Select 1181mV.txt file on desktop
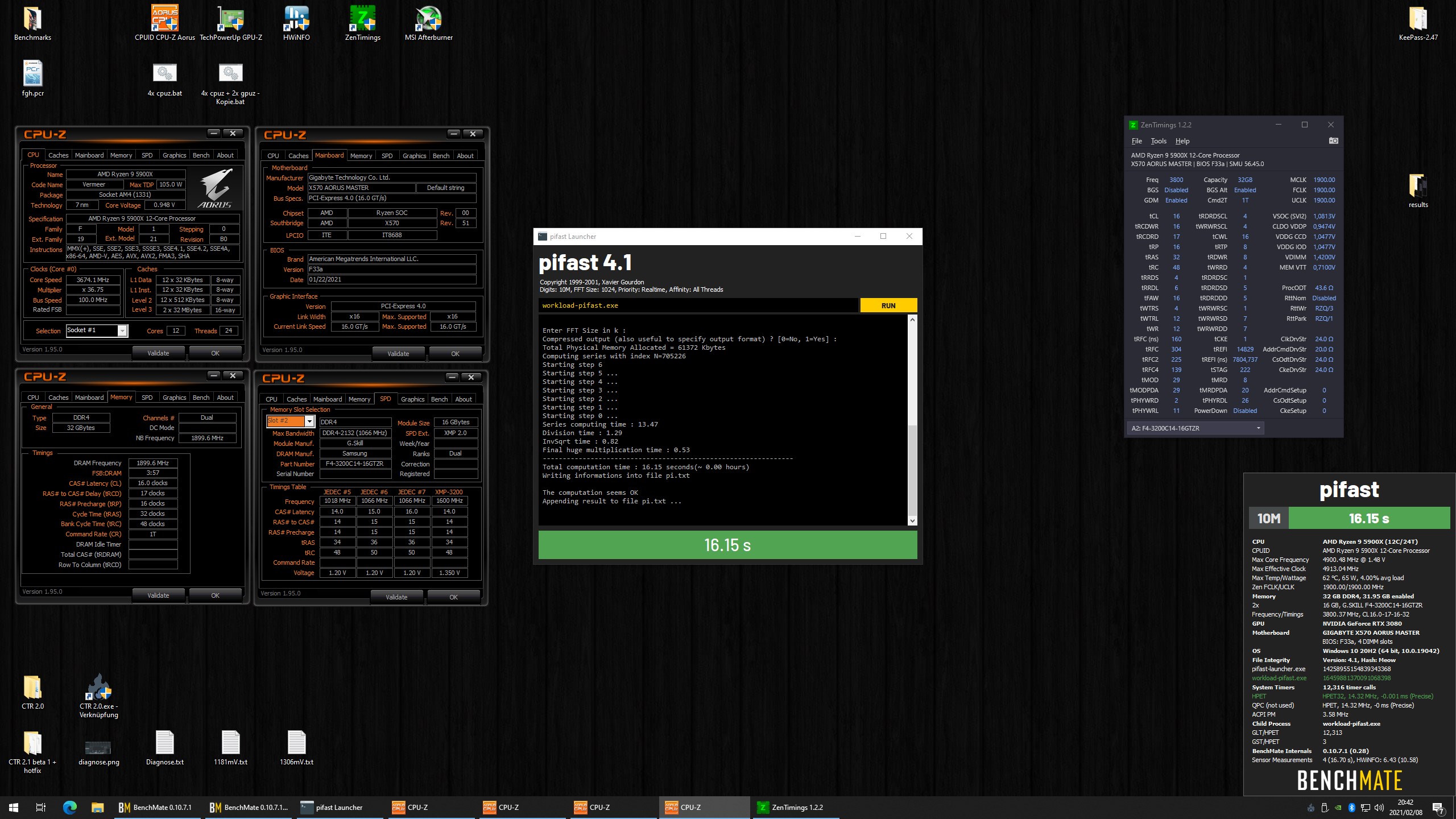The width and height of the screenshot is (1456, 819). click(230, 748)
